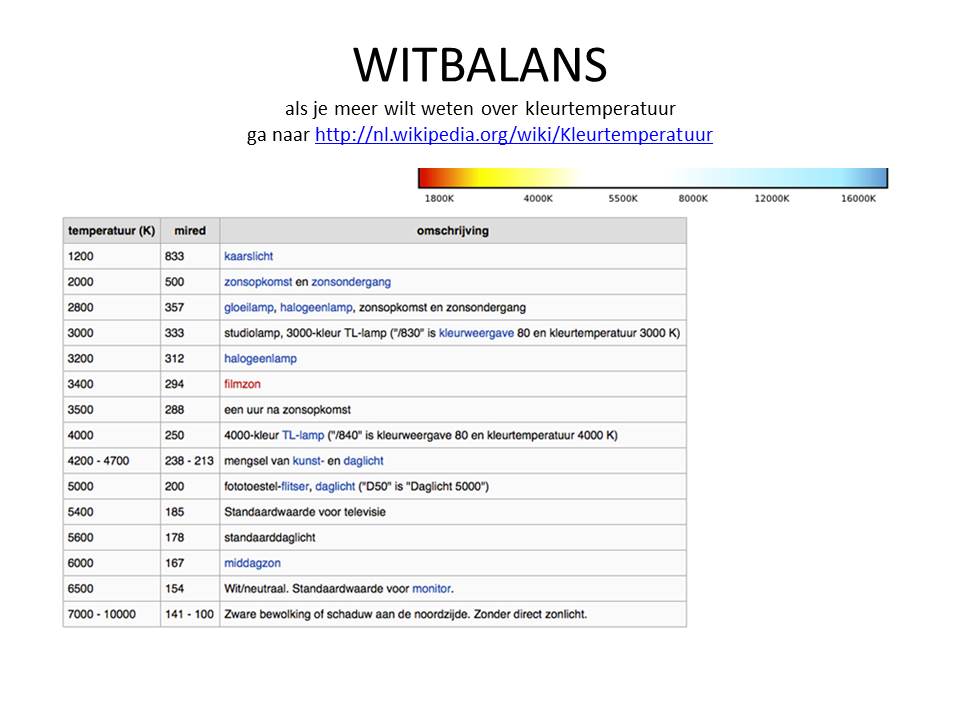The width and height of the screenshot is (960, 720).
Task: Click the flitser link in the 5000 row
Action: (x=294, y=487)
